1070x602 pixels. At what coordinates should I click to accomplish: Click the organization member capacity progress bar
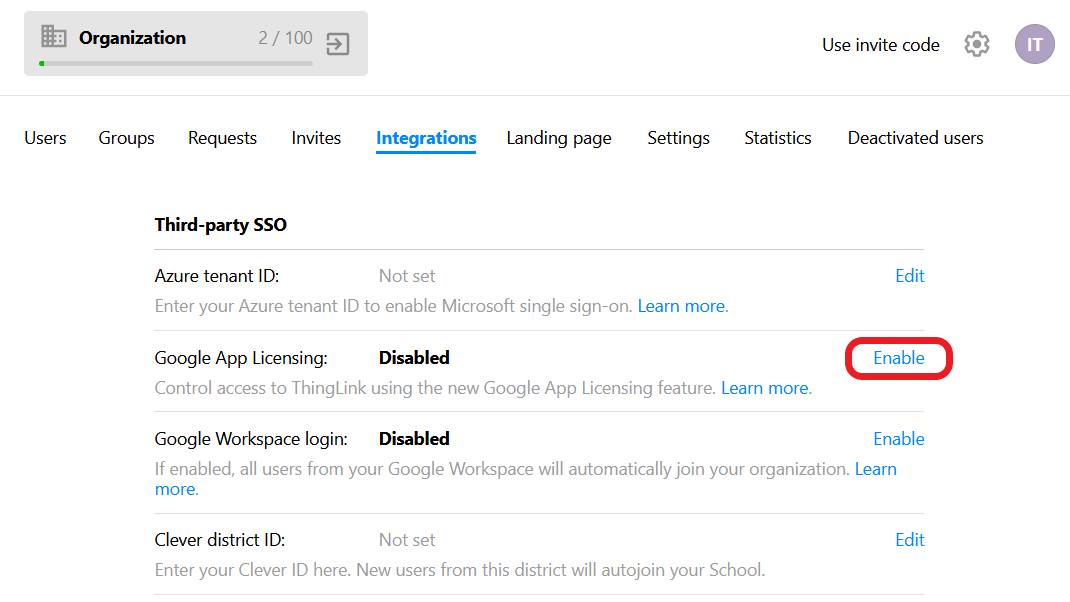(175, 63)
